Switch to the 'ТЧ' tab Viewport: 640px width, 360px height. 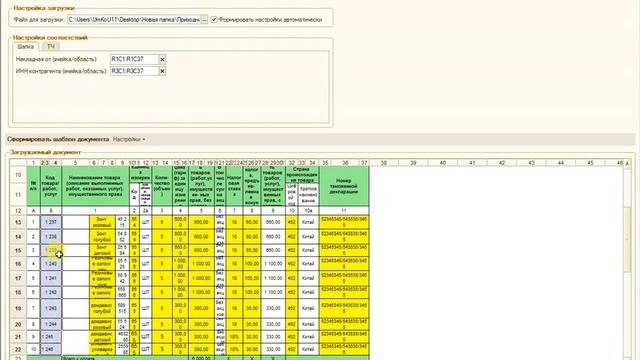tap(51, 47)
